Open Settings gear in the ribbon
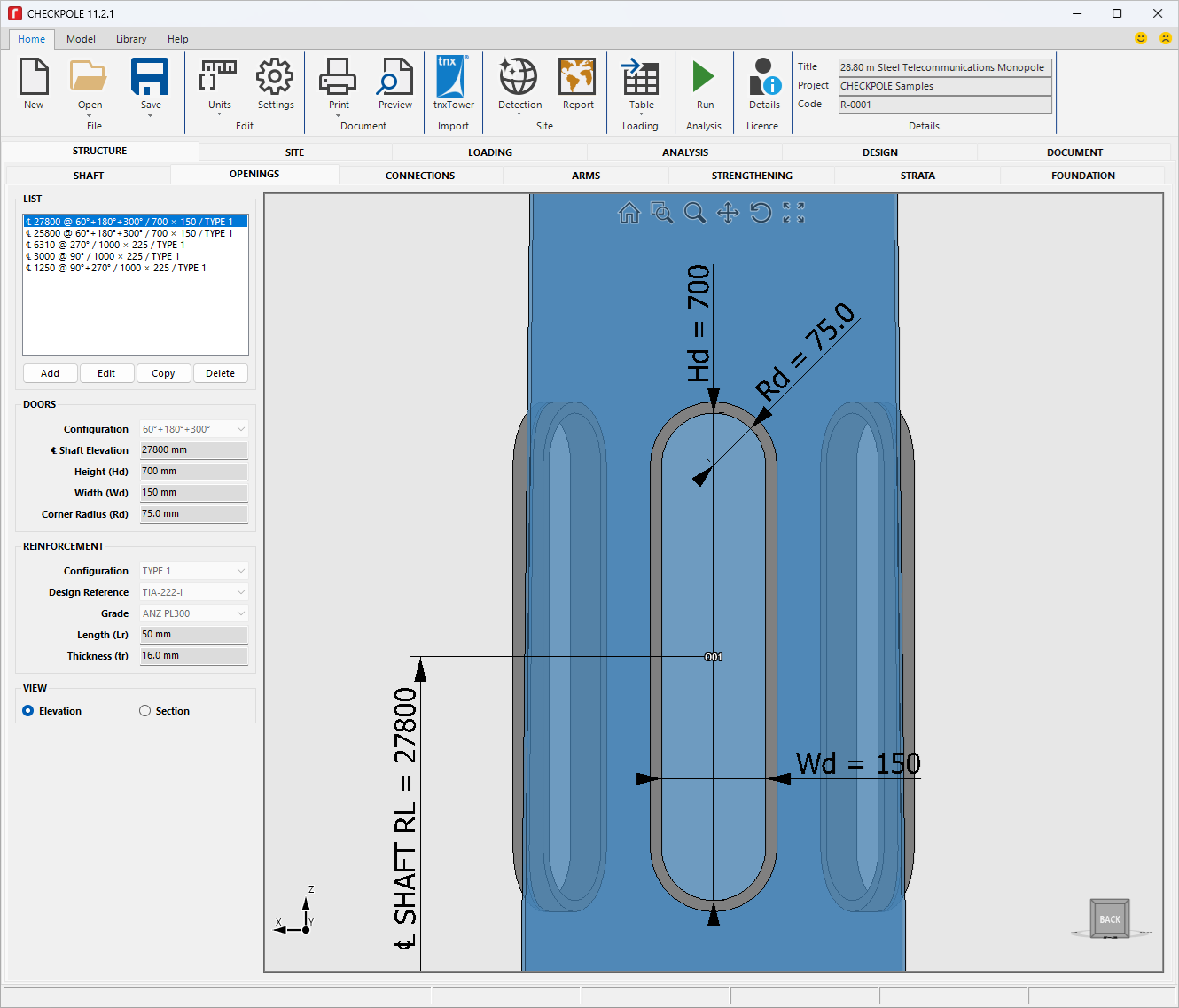Viewport: 1179px width, 1008px height. point(275,76)
